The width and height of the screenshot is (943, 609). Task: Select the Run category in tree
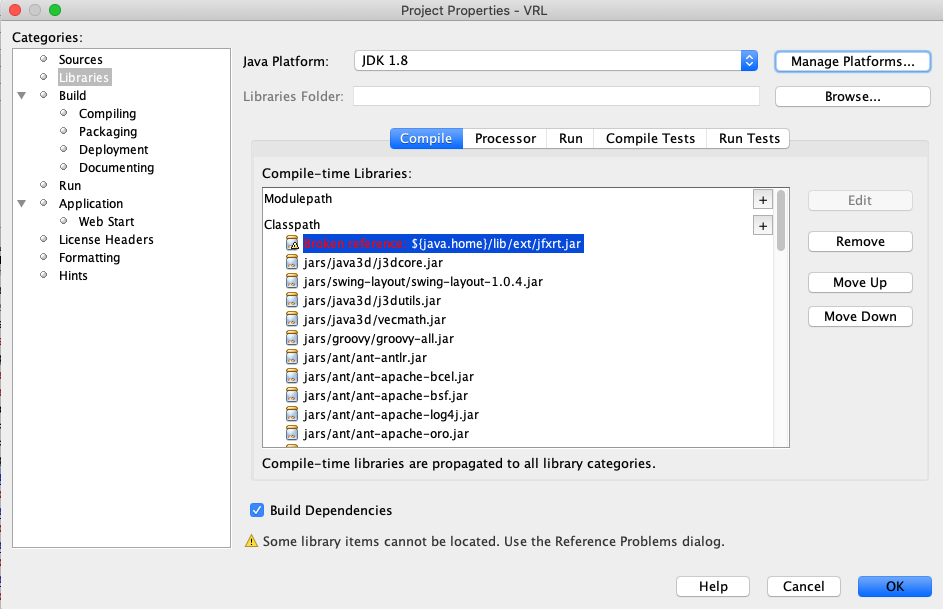pos(70,186)
